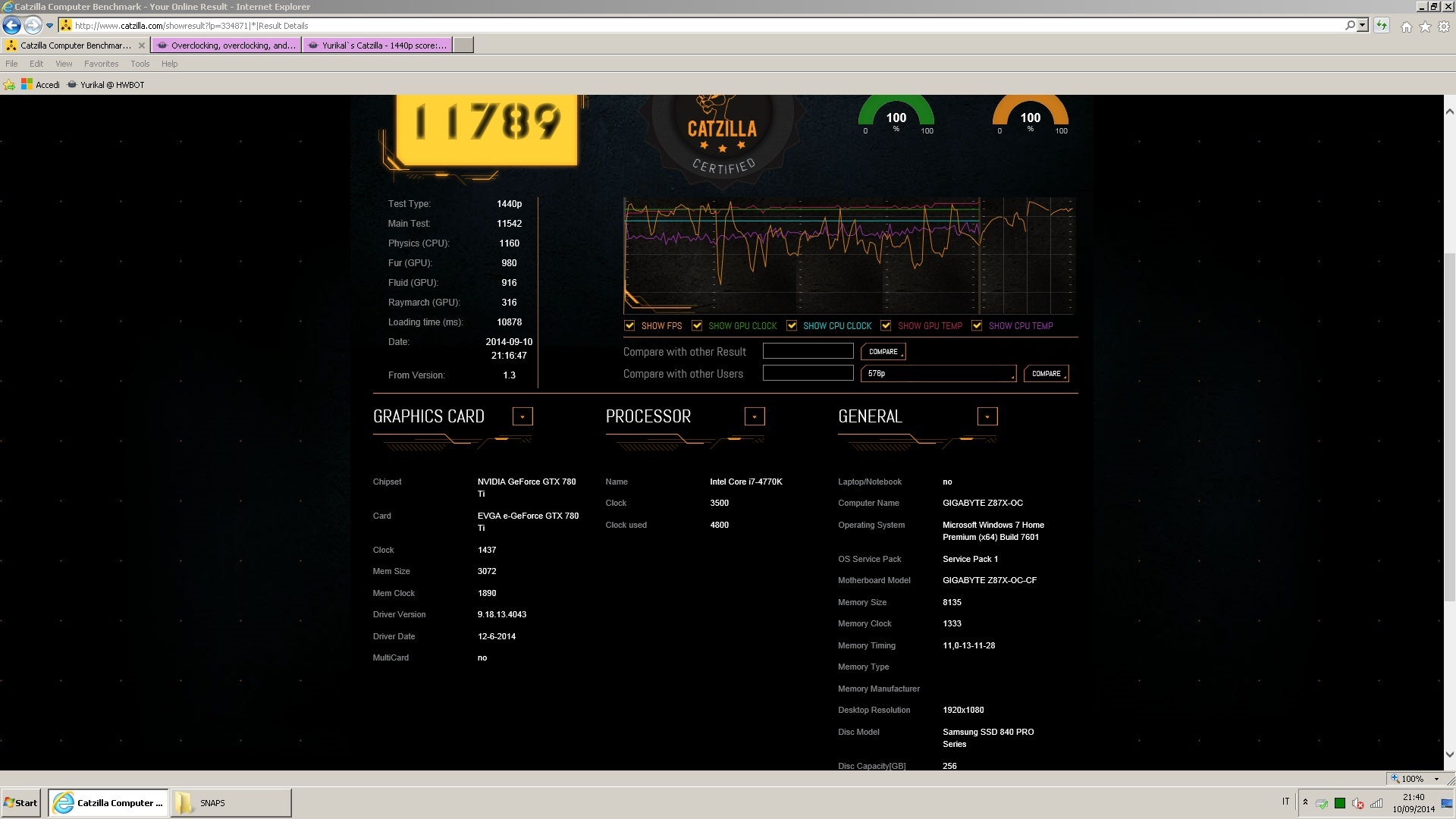Toggle the SHOW CPU TEMP checkbox
The image size is (1456, 819).
coord(977,326)
